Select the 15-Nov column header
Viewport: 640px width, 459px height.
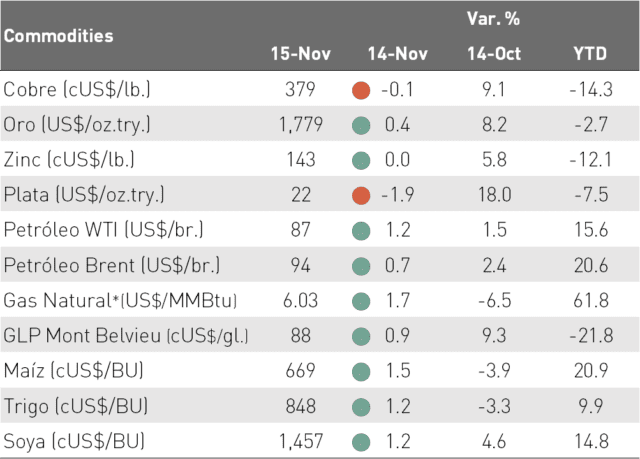(x=301, y=54)
